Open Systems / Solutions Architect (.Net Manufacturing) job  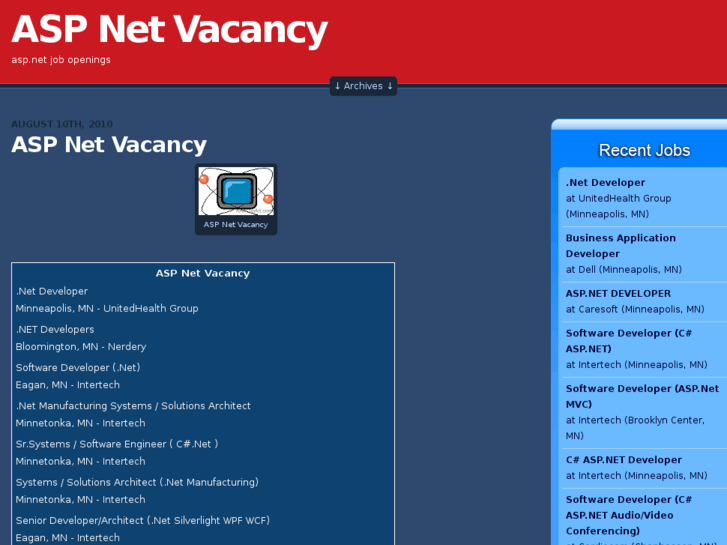point(137,482)
